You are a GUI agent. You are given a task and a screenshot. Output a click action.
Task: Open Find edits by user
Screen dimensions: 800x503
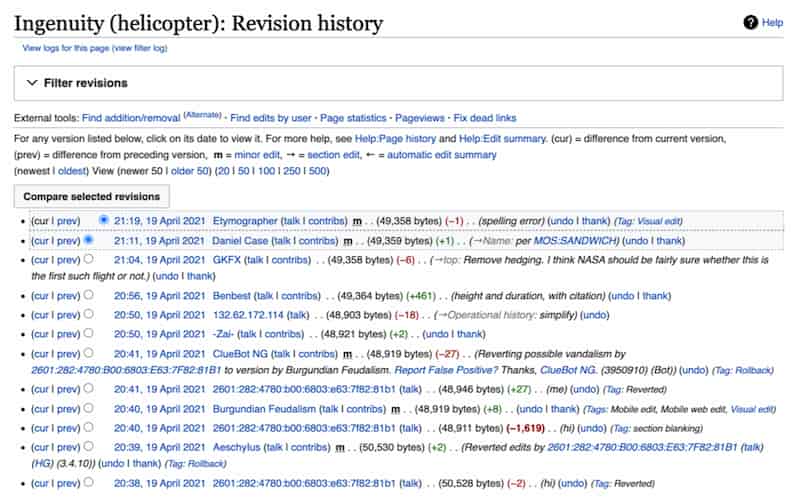coord(270,118)
